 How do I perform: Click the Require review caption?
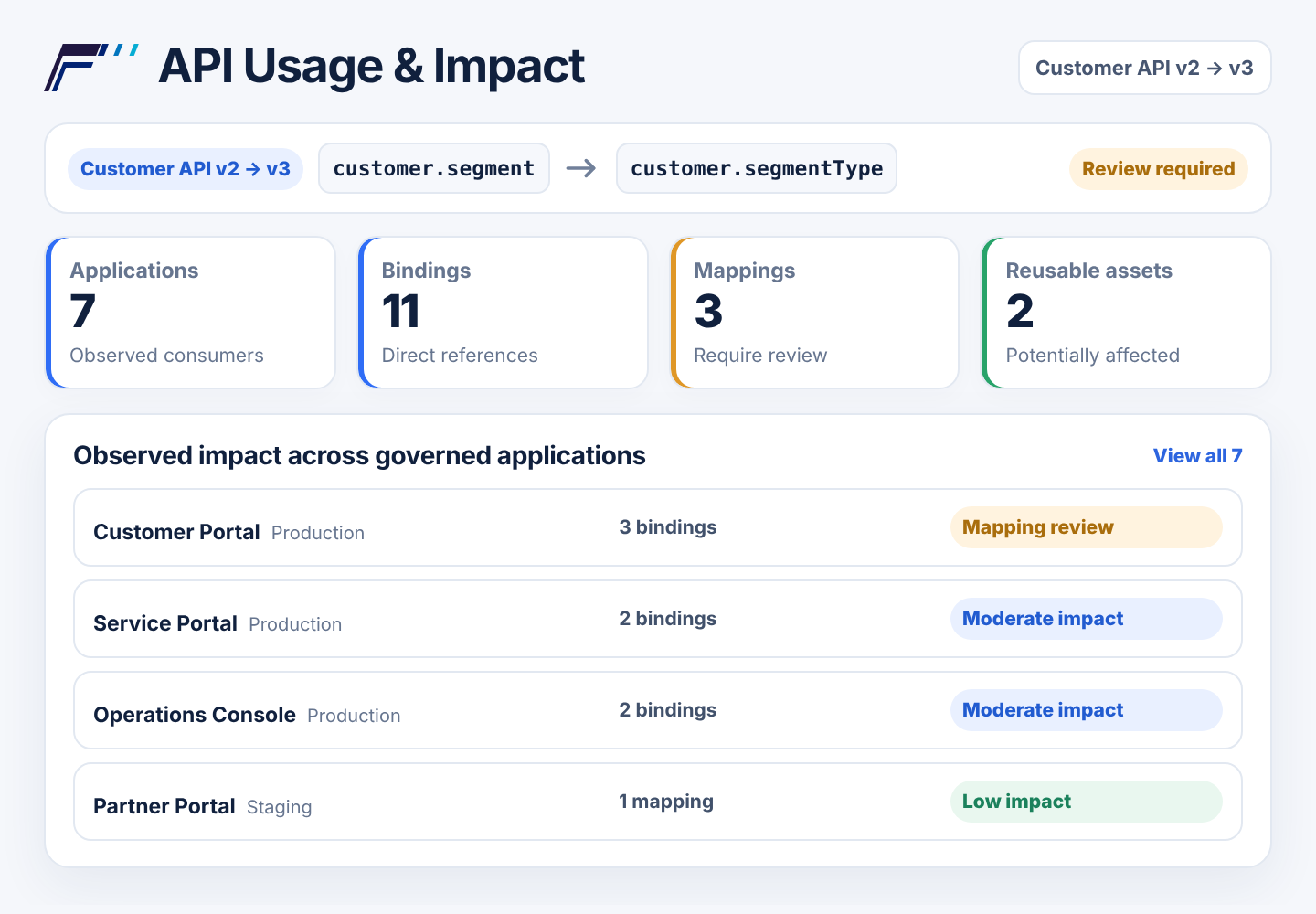pyautogui.click(x=760, y=356)
